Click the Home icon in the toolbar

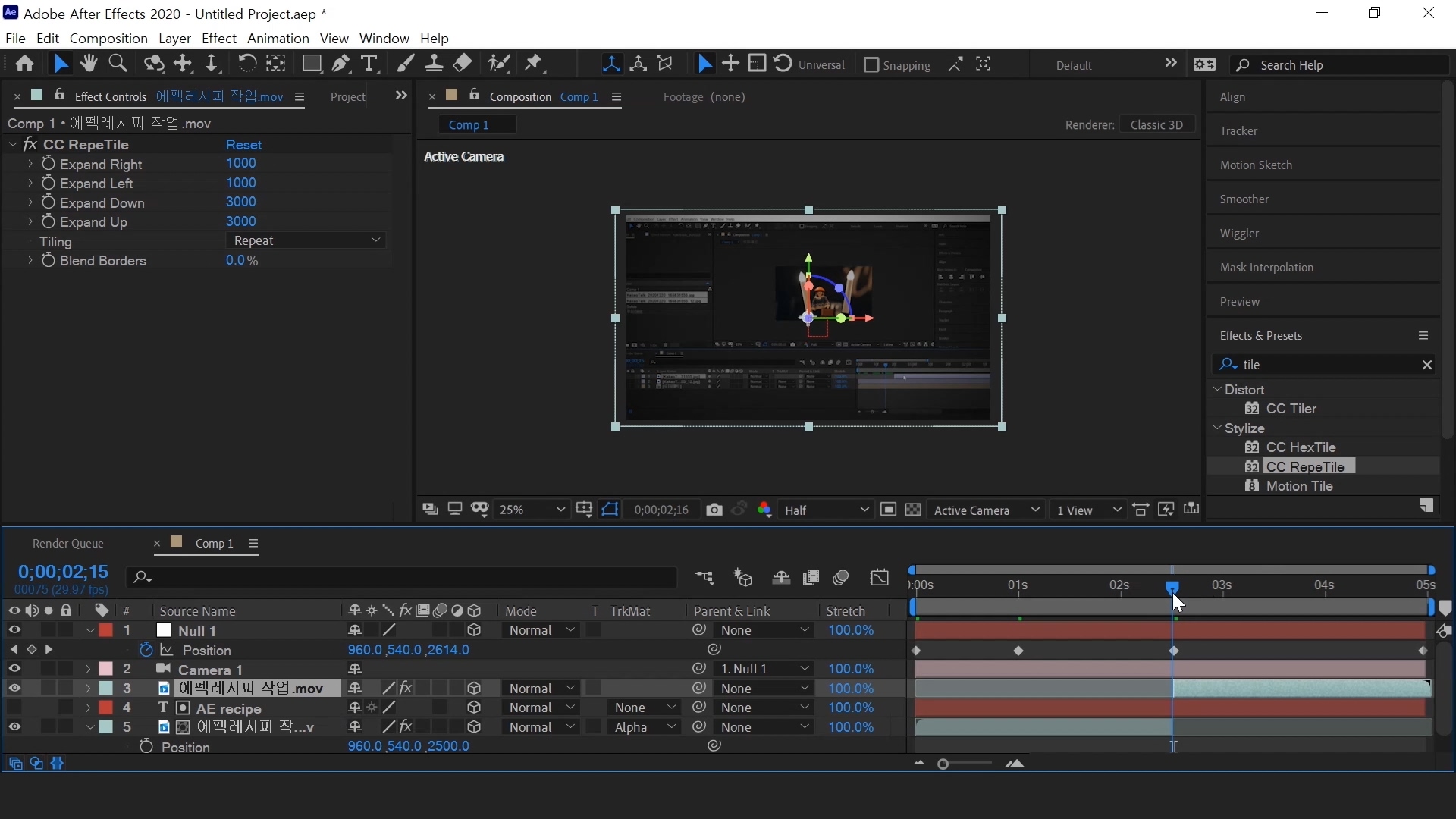point(24,64)
